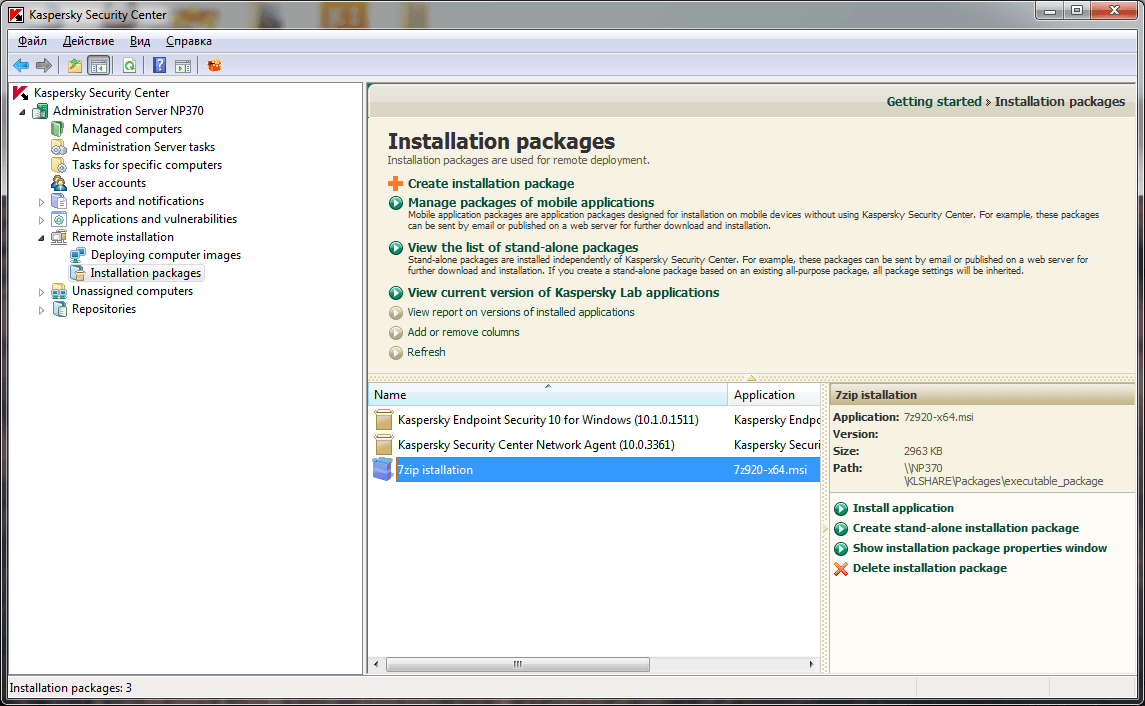Toggle the show/hide console tree icon
The image size is (1145, 706).
pos(99,66)
